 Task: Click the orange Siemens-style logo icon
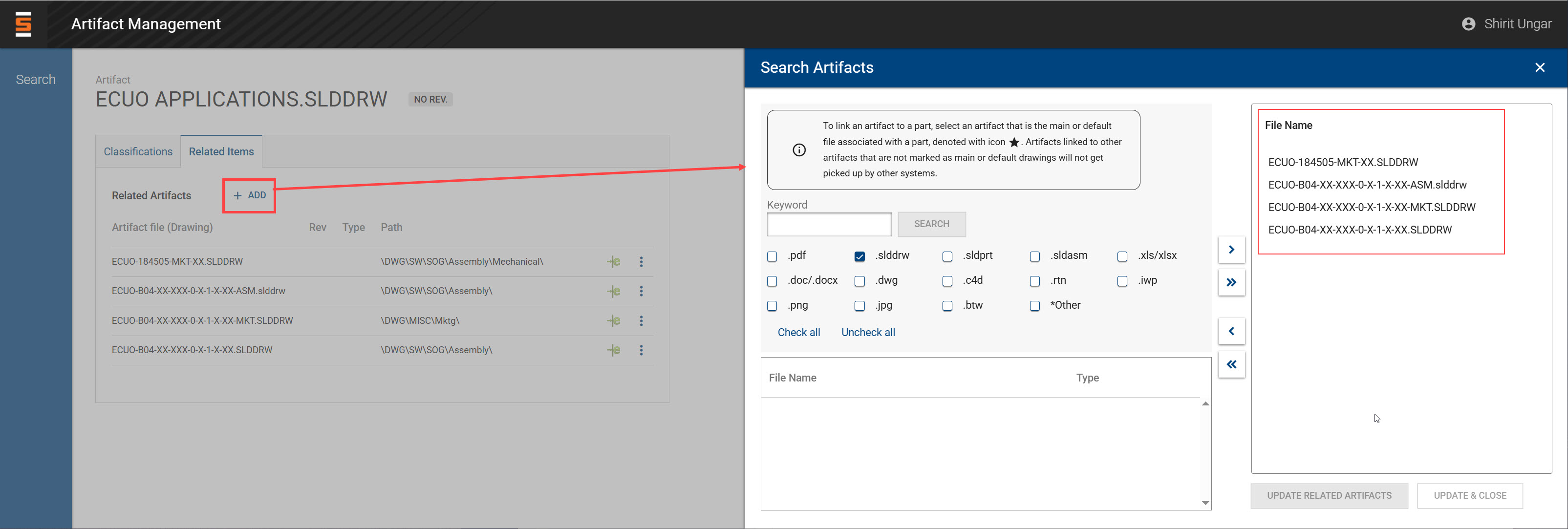click(x=23, y=24)
